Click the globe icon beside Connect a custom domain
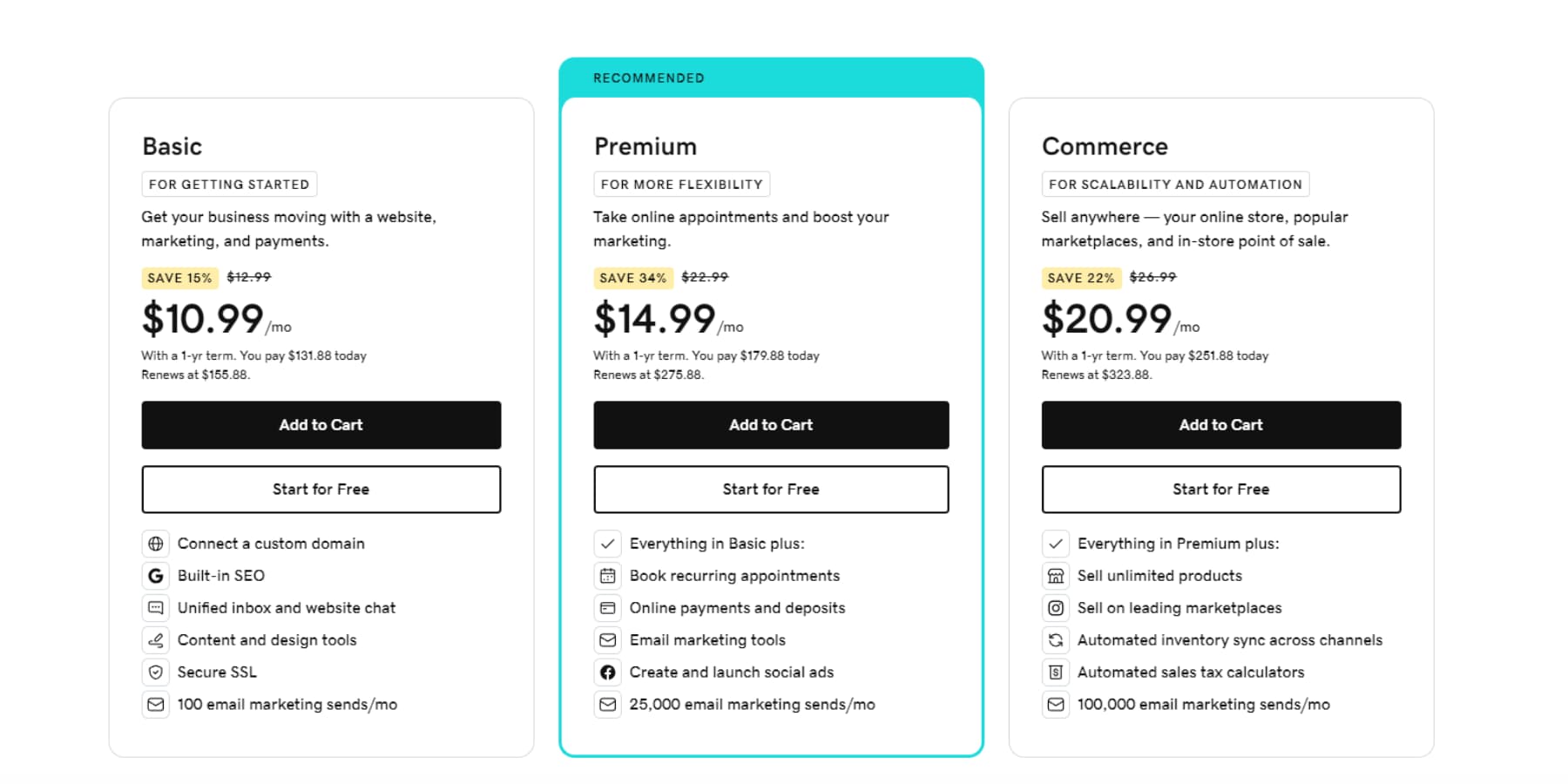 155,544
